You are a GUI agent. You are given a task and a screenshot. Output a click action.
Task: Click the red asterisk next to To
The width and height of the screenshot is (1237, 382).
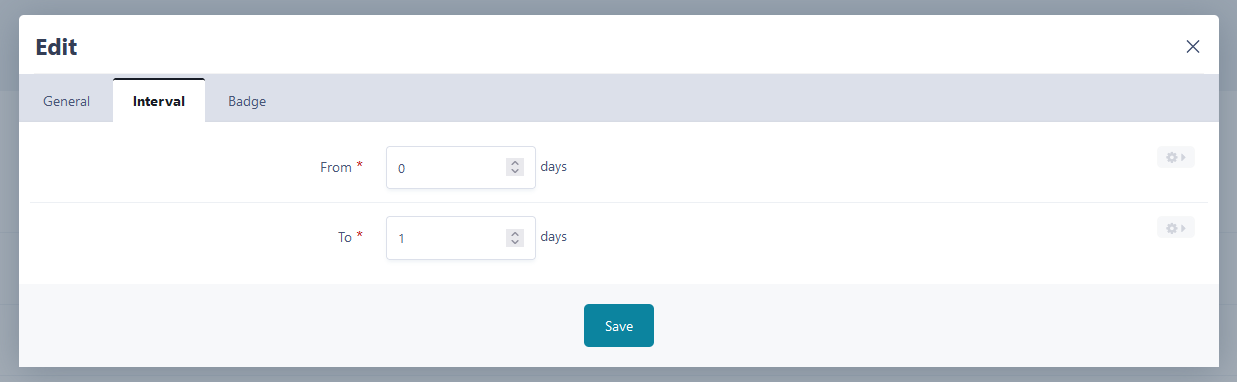360,236
